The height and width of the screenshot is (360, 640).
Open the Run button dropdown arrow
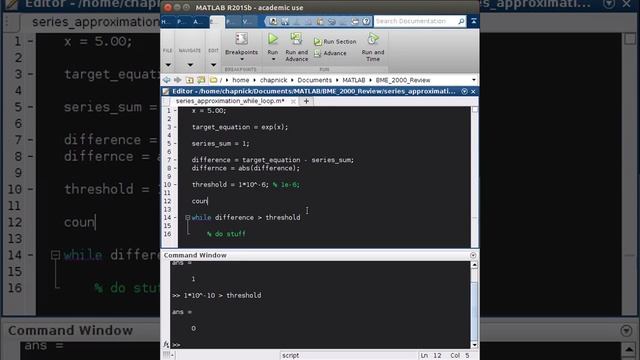click(273, 60)
